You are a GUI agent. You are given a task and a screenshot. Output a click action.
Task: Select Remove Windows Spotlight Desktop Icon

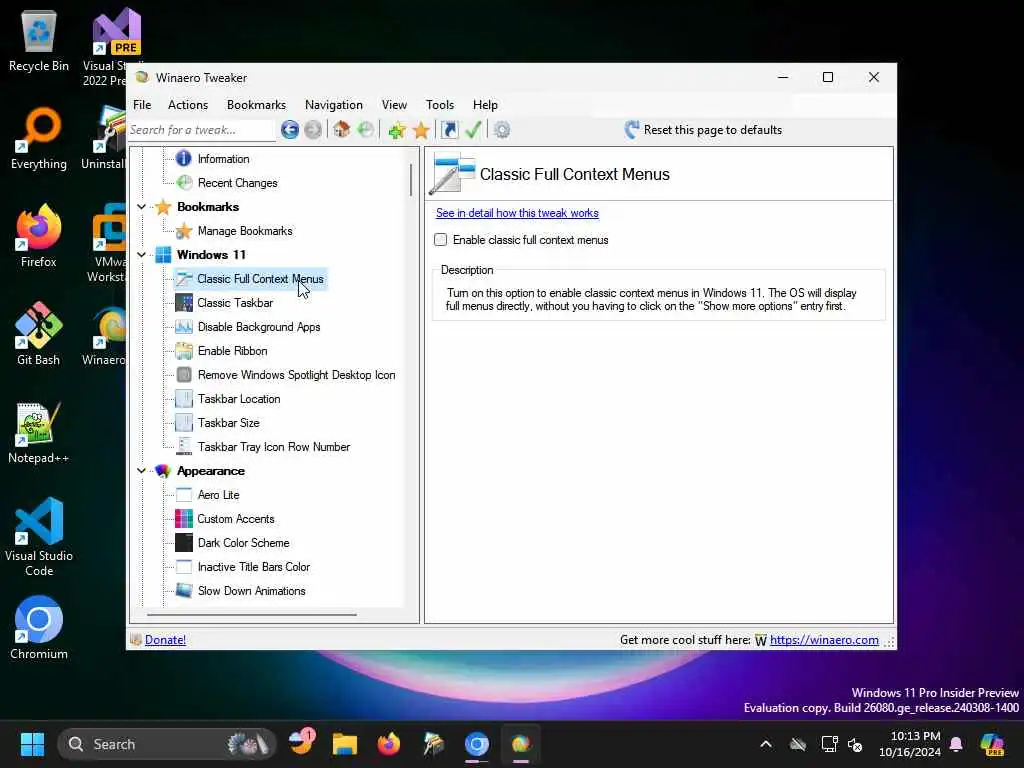[x=296, y=375]
